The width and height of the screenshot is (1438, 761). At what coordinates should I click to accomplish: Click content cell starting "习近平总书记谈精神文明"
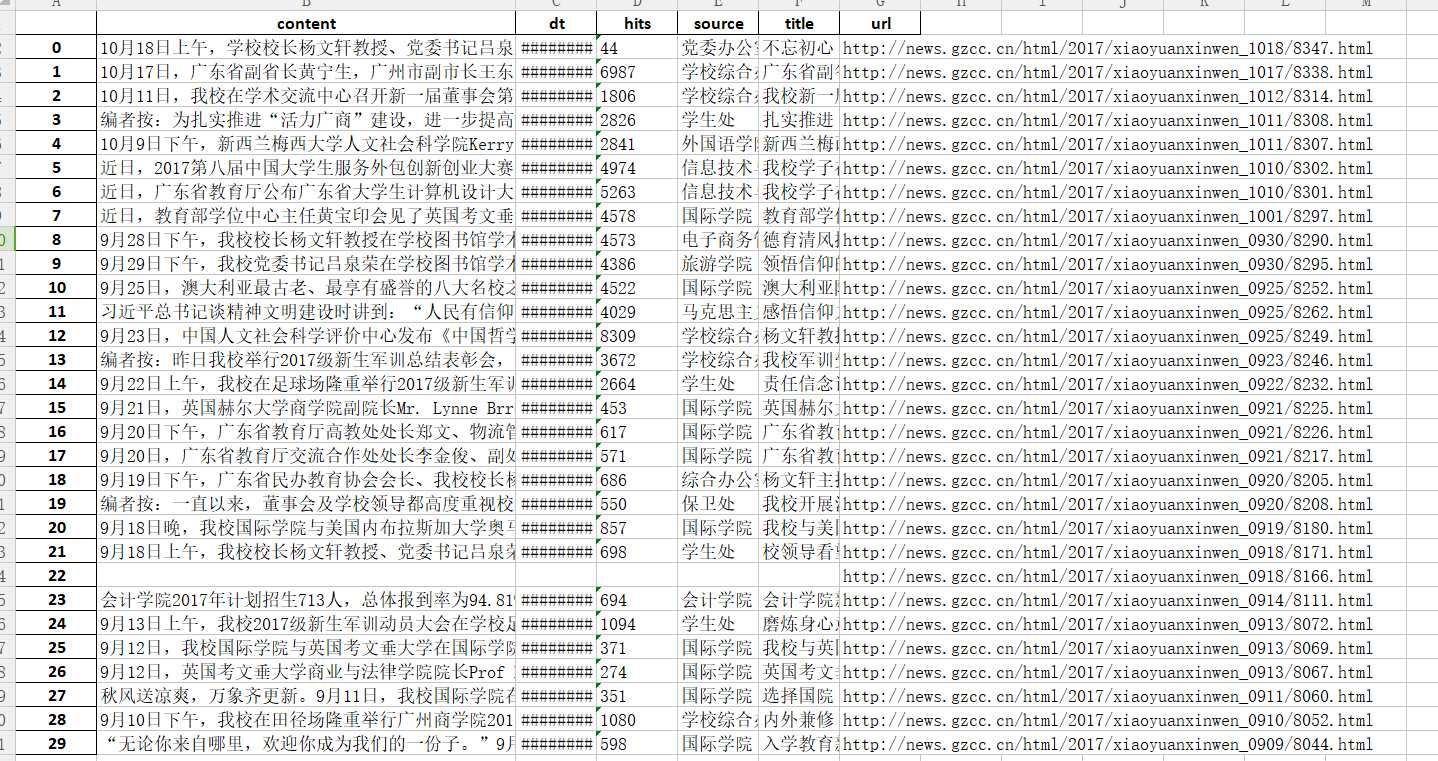click(306, 311)
